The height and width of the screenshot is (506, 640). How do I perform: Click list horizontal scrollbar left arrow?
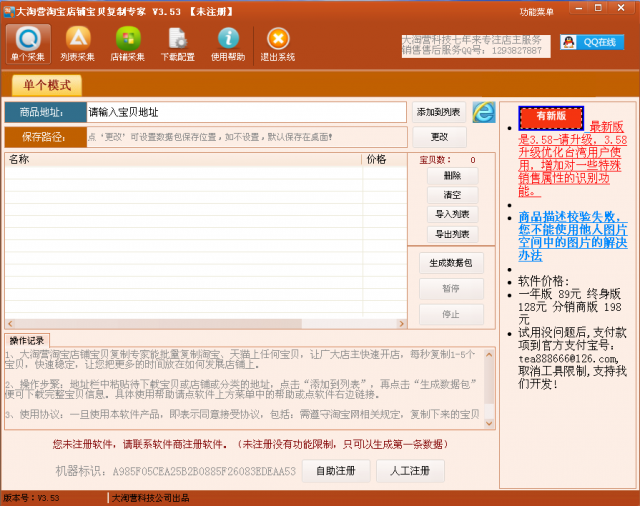10,324
